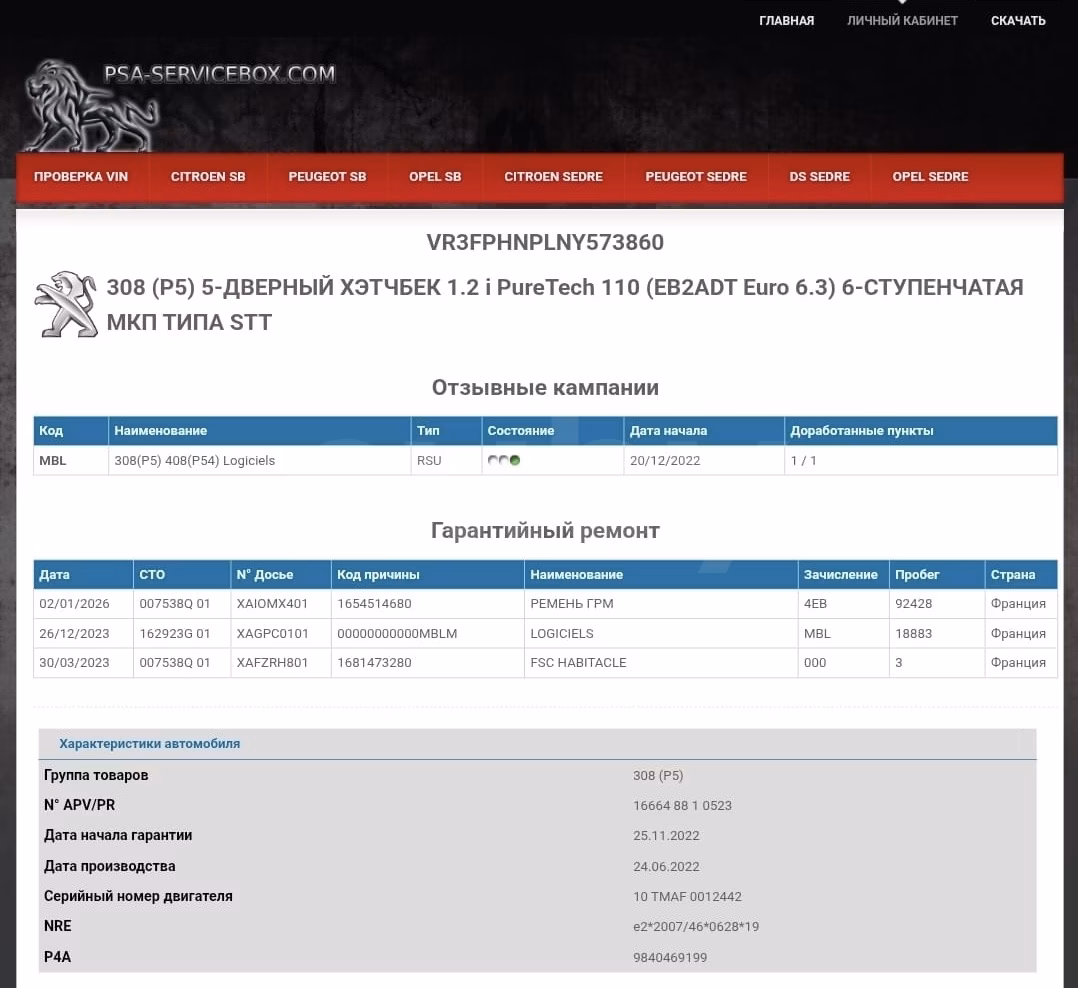Select OPEL SB in red navigation bar
This screenshot has width=1078, height=988.
[435, 177]
